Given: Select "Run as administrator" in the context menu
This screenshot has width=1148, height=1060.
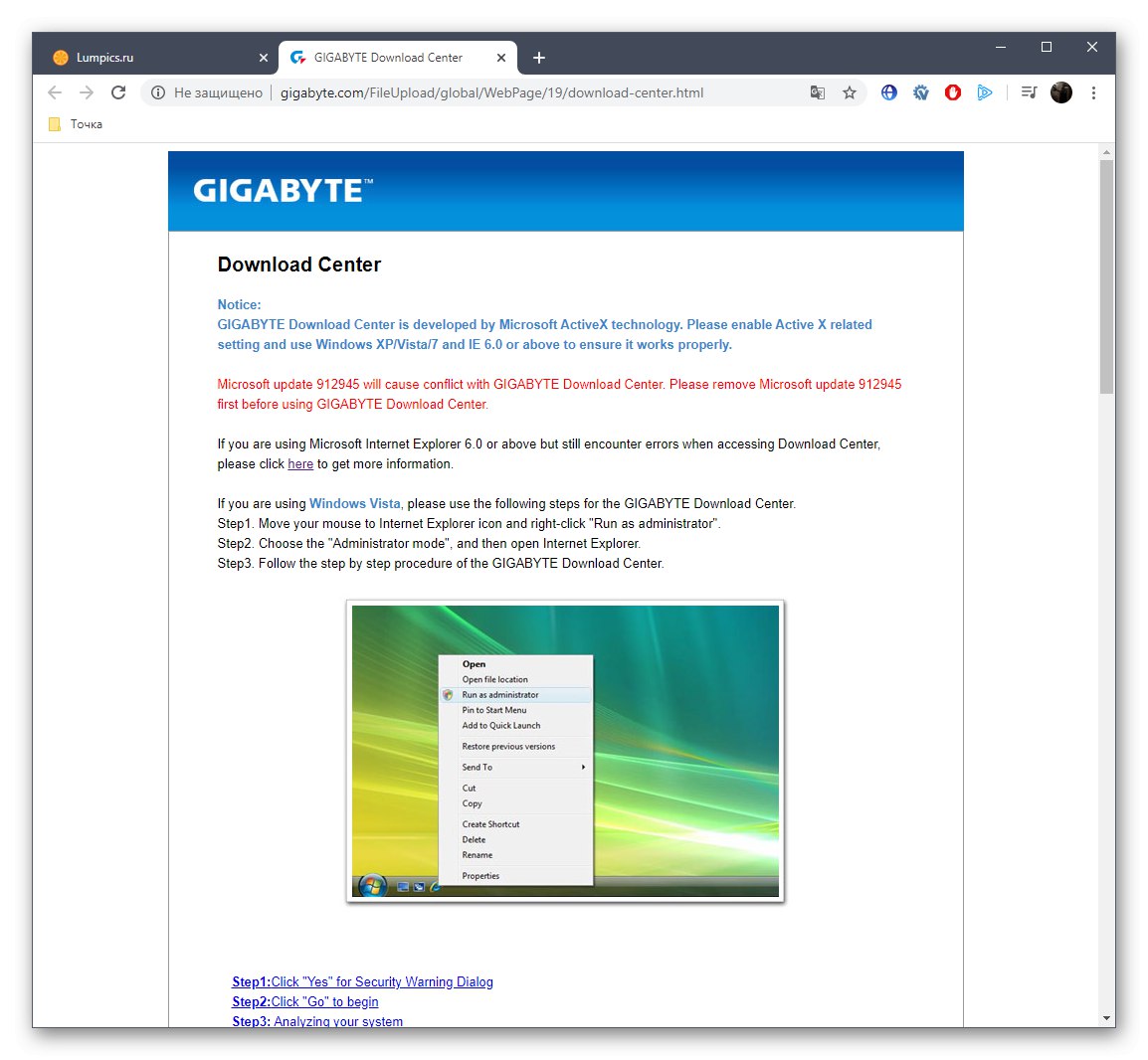Looking at the screenshot, I should pos(497,694).
